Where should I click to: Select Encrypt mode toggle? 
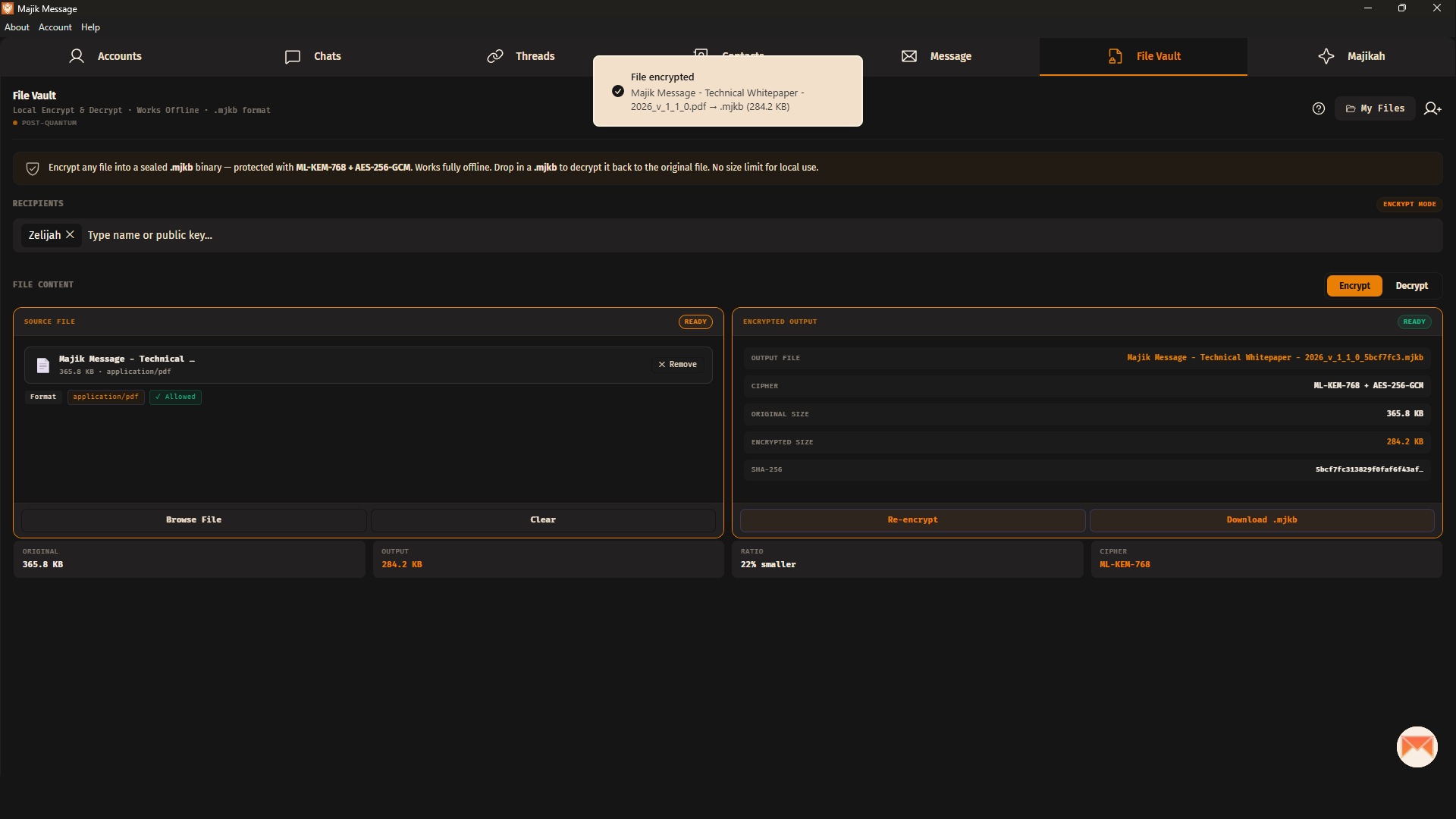pos(1354,286)
